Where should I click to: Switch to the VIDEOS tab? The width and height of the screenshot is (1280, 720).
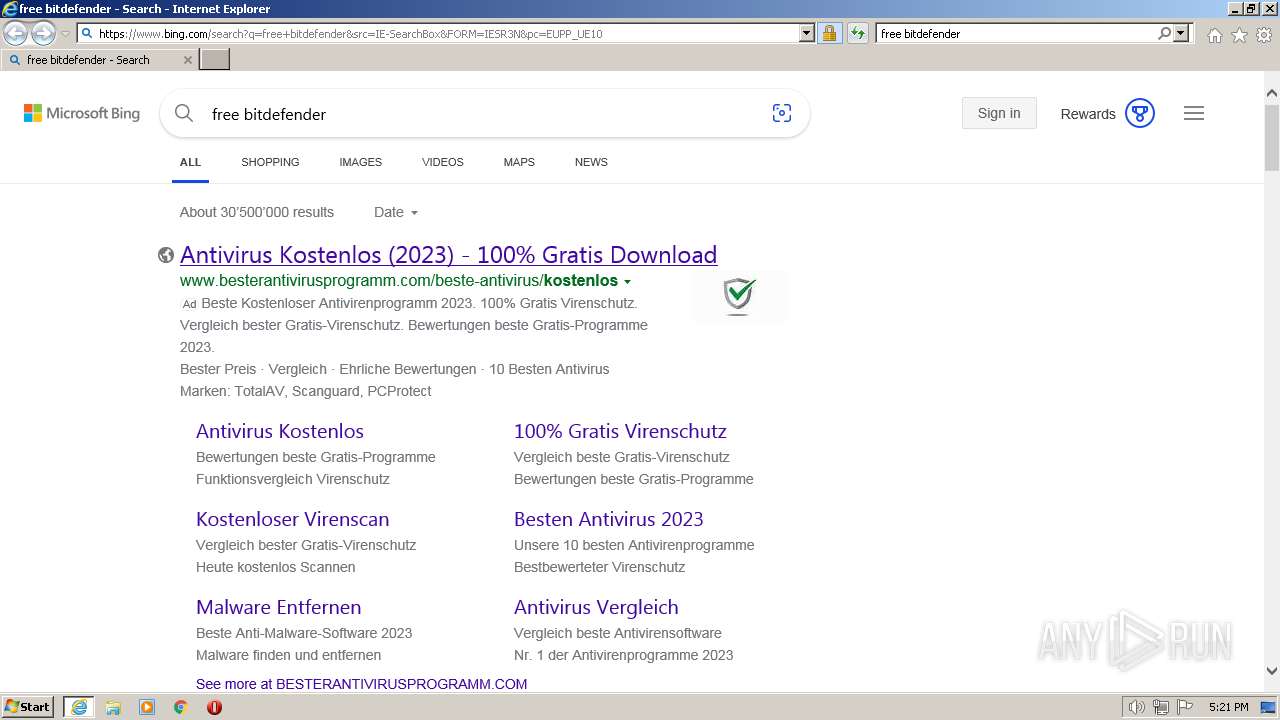(x=443, y=162)
